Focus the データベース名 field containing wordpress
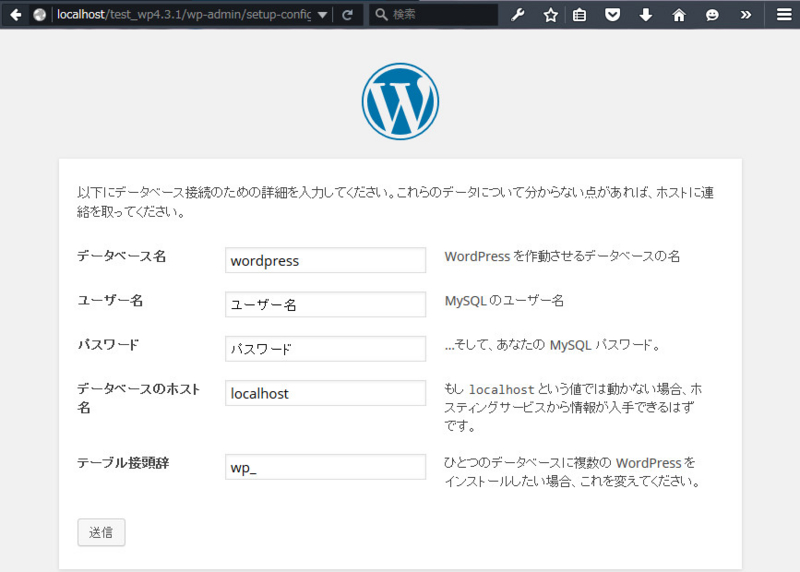The image size is (800, 572). [326, 260]
